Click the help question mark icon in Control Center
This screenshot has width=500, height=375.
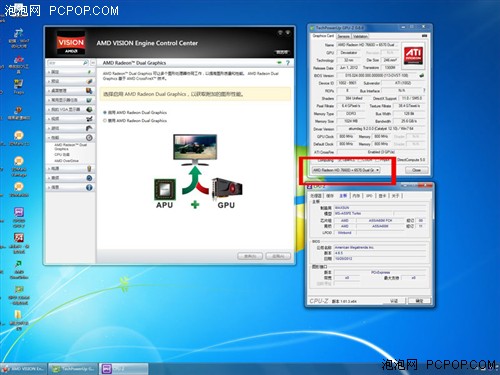tap(288, 63)
